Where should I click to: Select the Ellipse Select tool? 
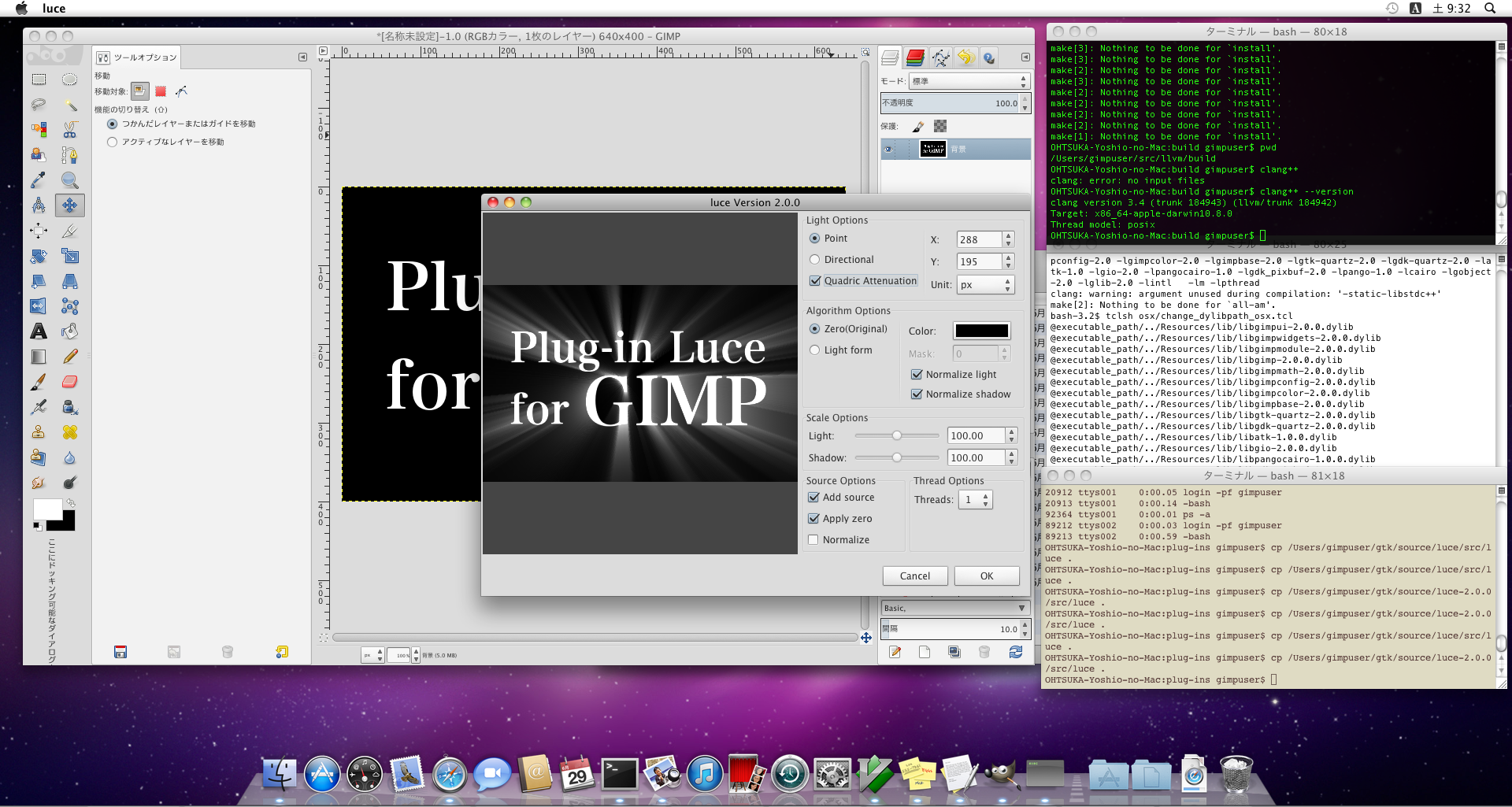coord(69,80)
